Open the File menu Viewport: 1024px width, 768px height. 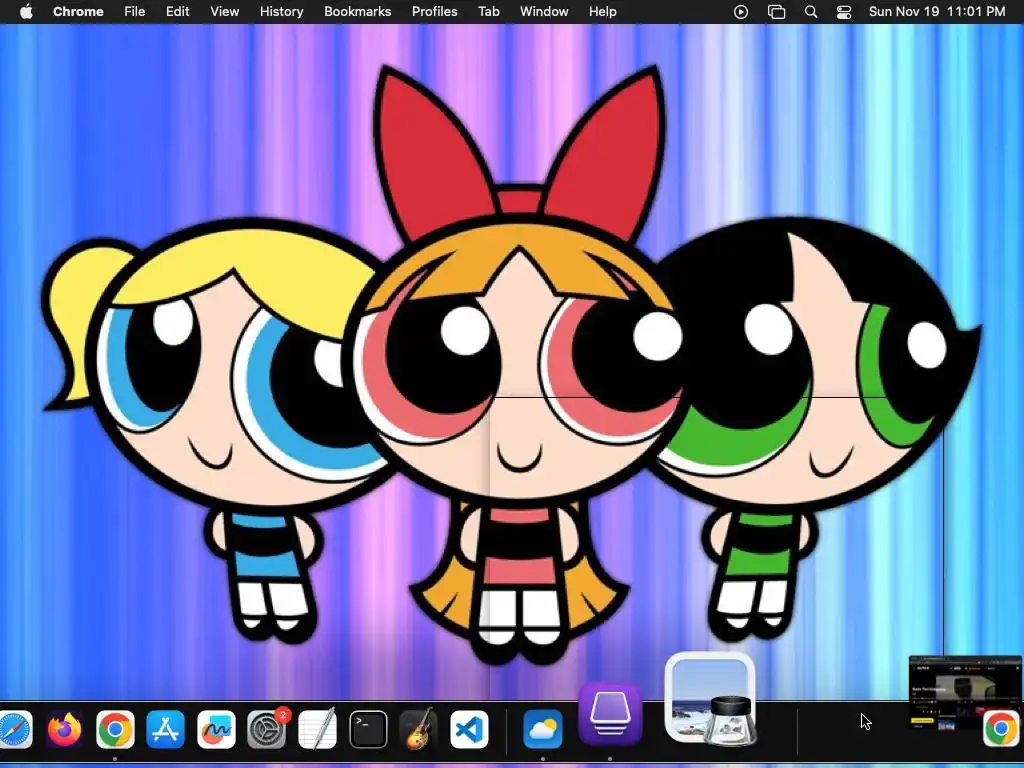click(x=135, y=12)
